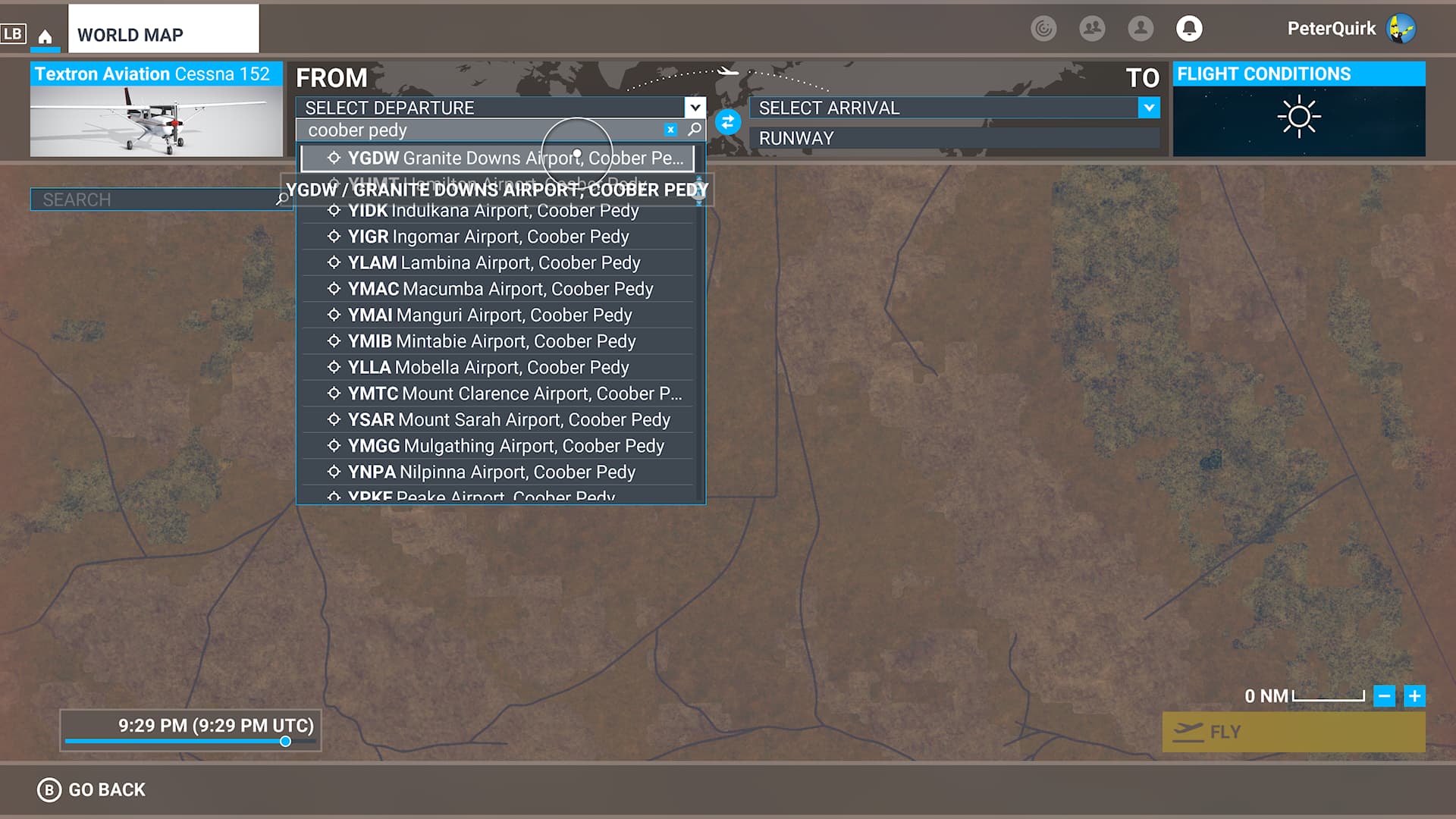Click the spiral activity icon in the top bar
The height and width of the screenshot is (819, 1456).
click(1043, 29)
